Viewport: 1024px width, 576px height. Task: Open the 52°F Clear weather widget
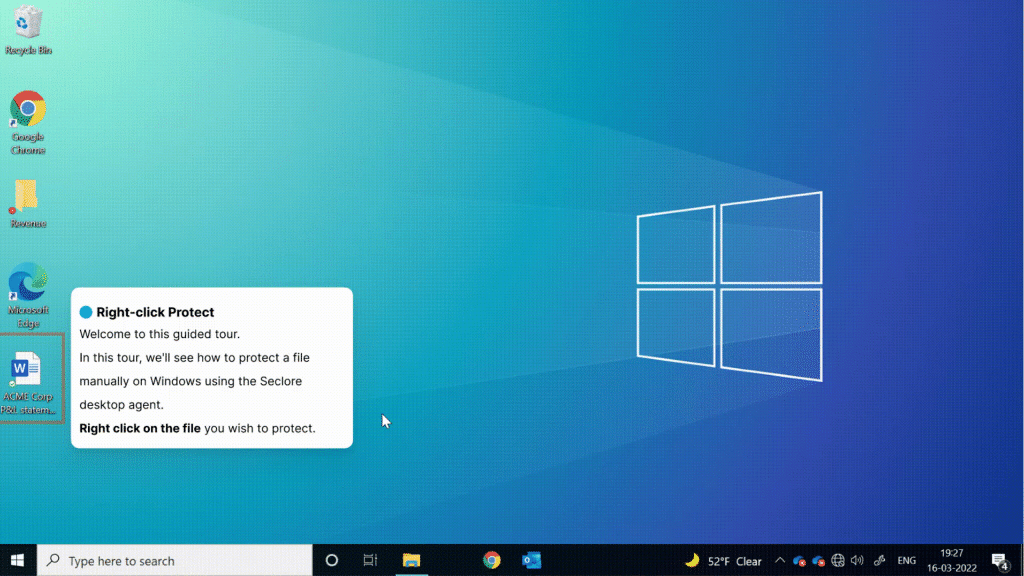(x=723, y=560)
